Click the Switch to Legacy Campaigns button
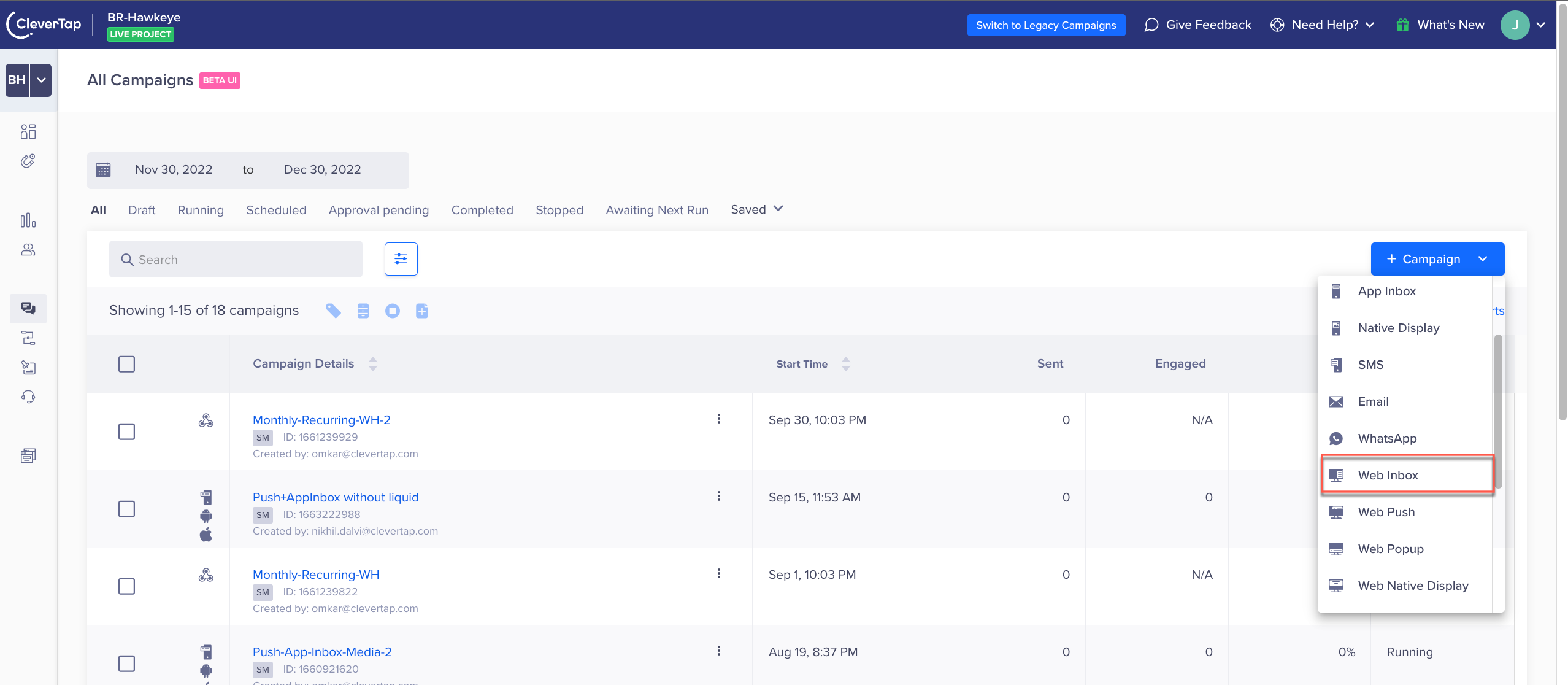 coord(1045,25)
